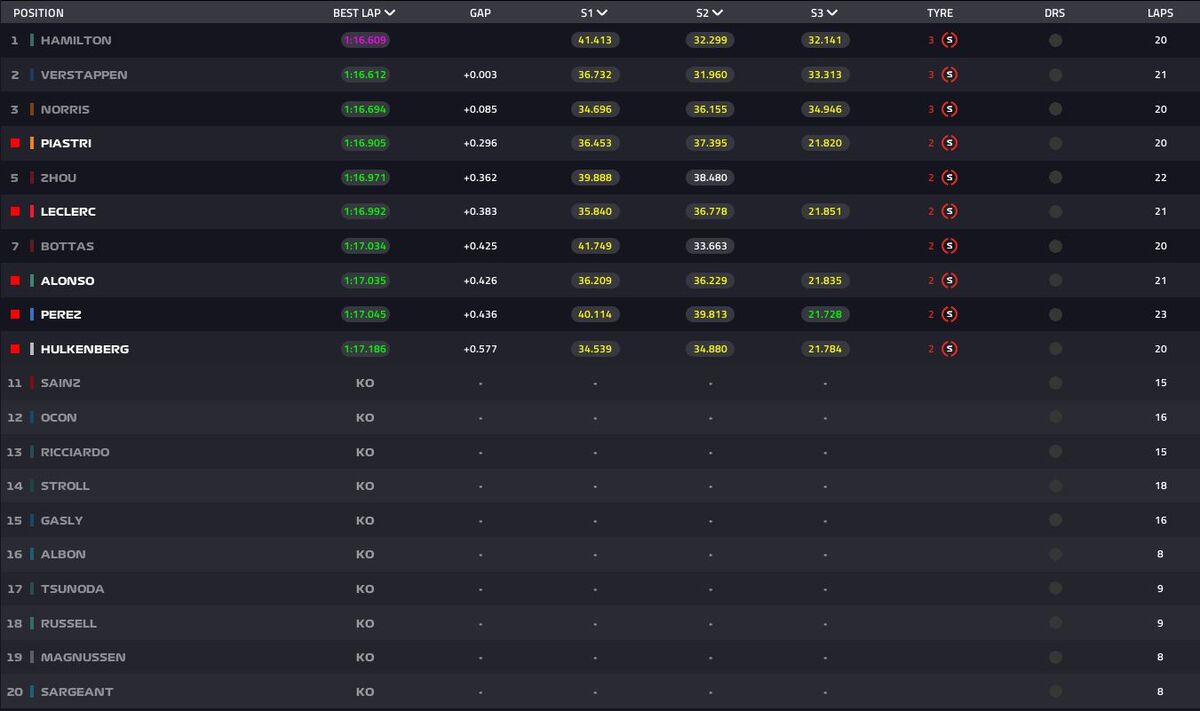Click Verstappen's best lap 1:16.612
The image size is (1200, 711).
click(x=365, y=74)
